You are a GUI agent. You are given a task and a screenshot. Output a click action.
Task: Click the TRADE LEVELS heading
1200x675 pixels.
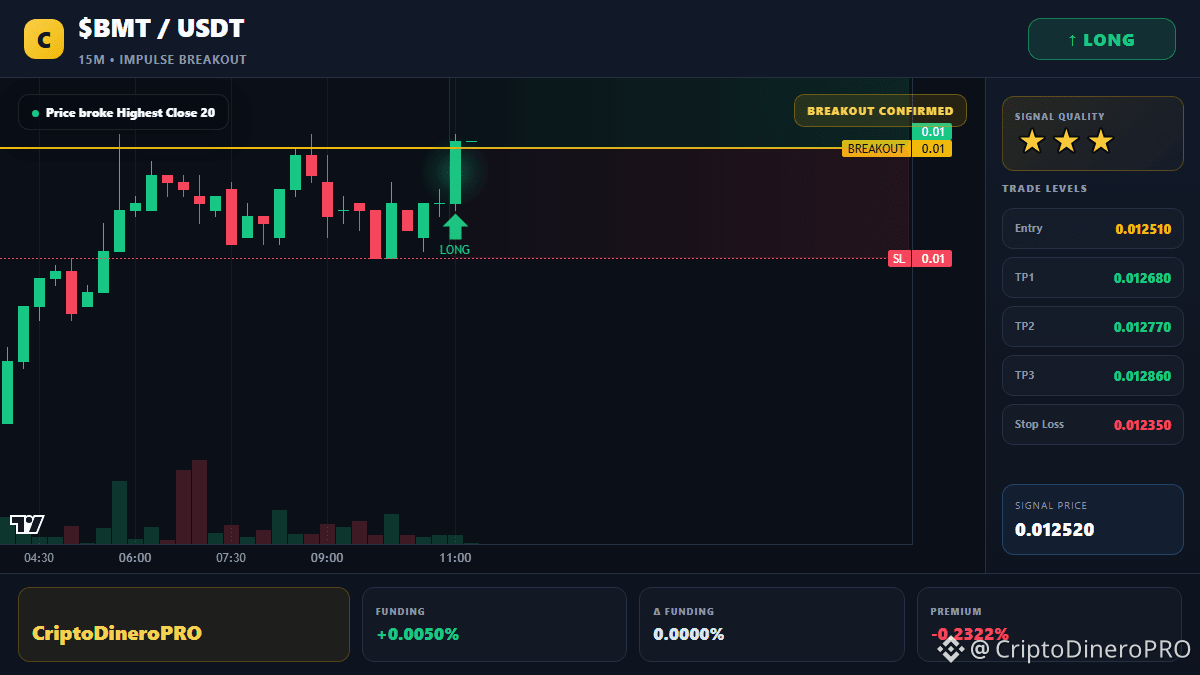1044,188
